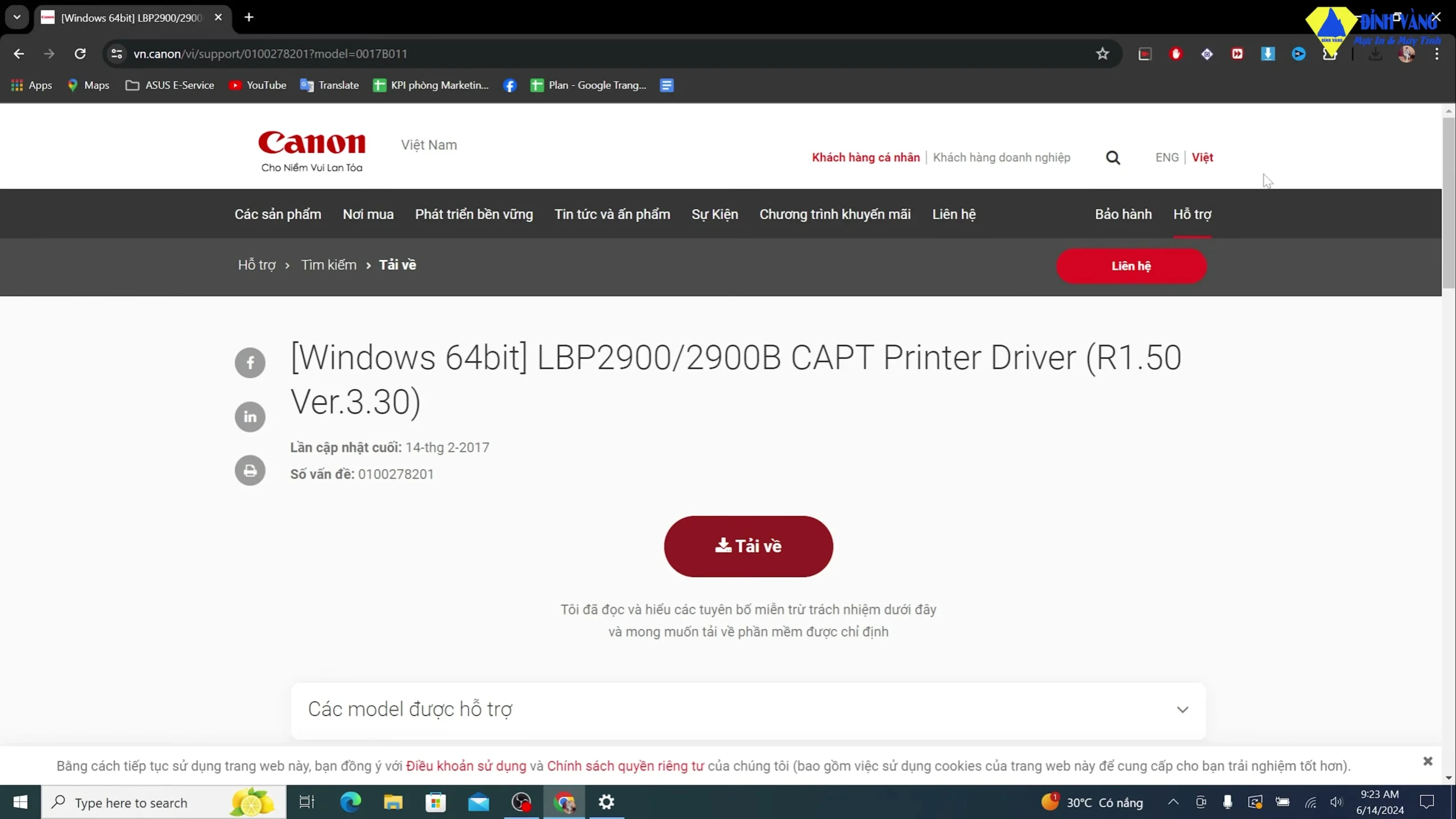Click the page vertical scrollbar
This screenshot has width=1456, height=819.
click(1448, 202)
